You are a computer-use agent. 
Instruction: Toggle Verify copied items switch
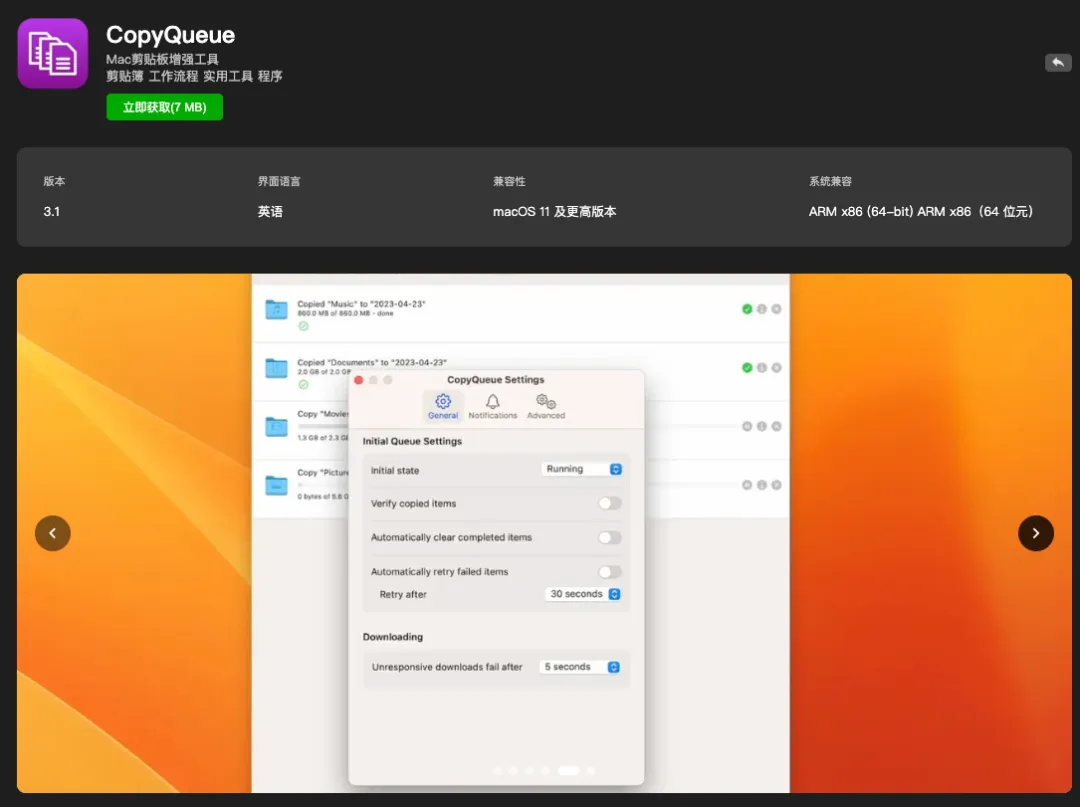tap(610, 503)
